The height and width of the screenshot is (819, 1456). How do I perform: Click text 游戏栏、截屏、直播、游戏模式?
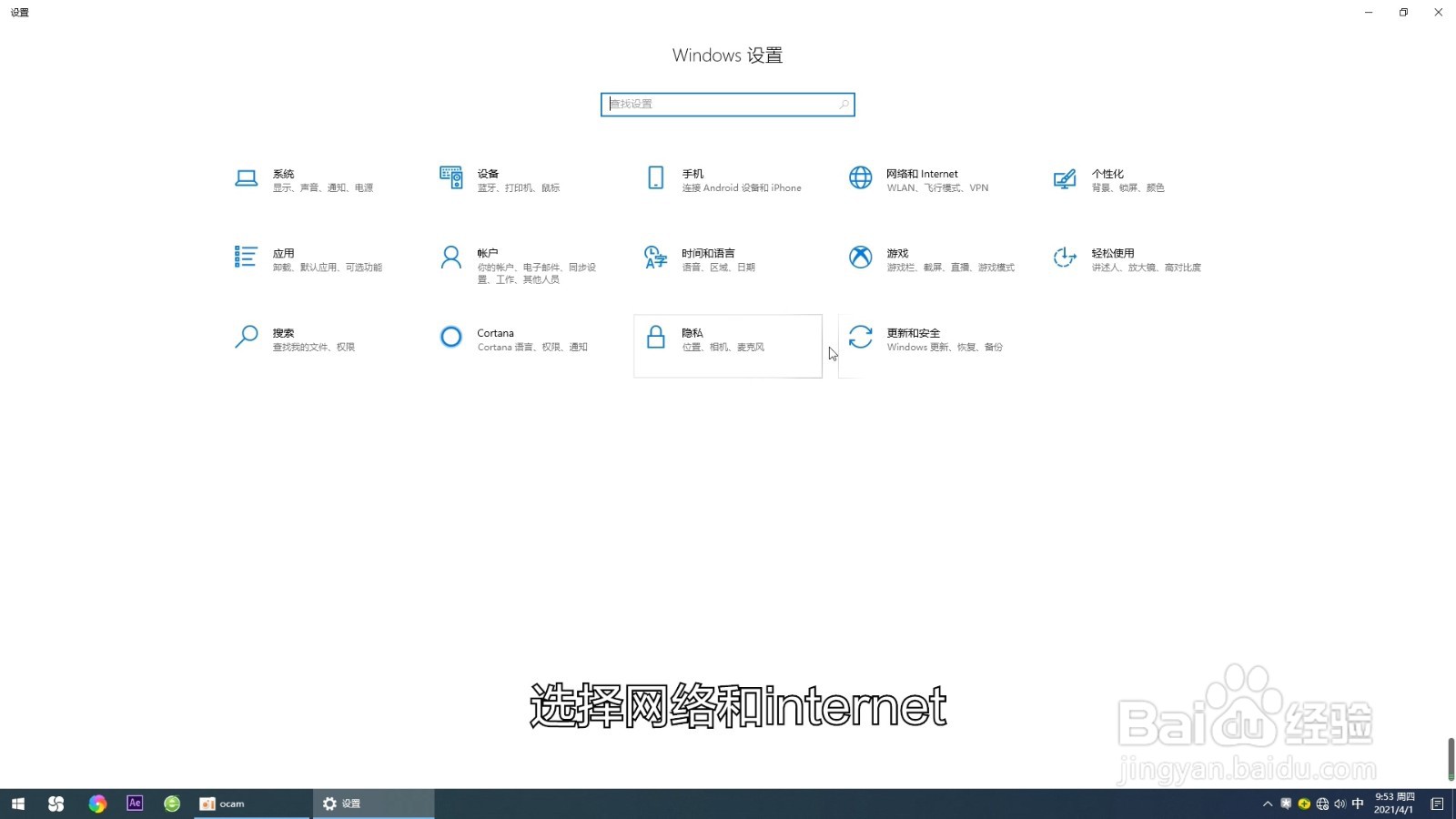click(x=951, y=268)
